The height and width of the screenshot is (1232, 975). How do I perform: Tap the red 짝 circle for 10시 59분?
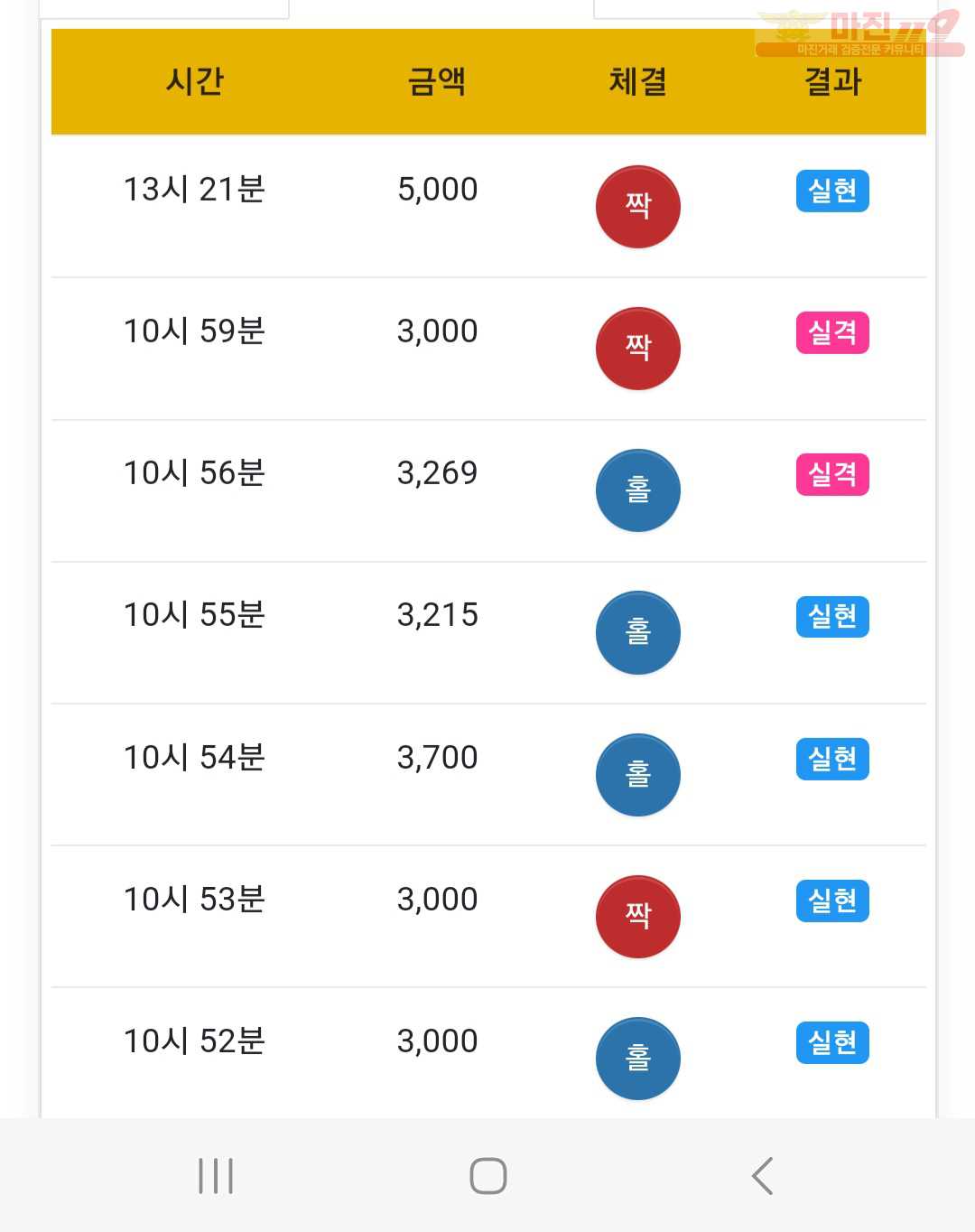click(637, 349)
